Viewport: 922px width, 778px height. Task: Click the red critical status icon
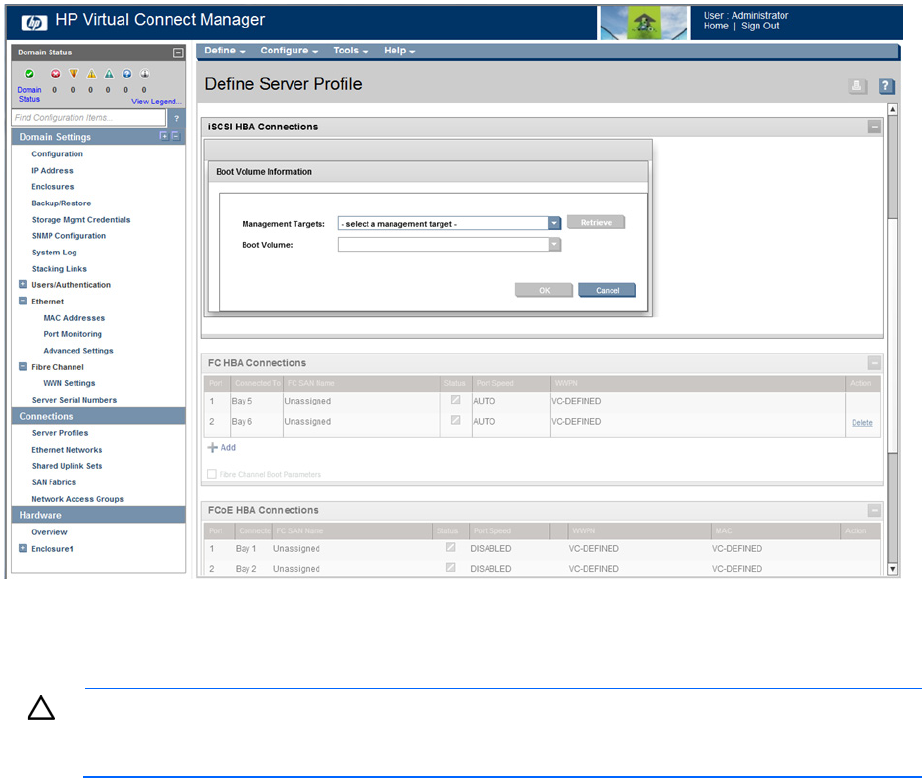coord(56,74)
